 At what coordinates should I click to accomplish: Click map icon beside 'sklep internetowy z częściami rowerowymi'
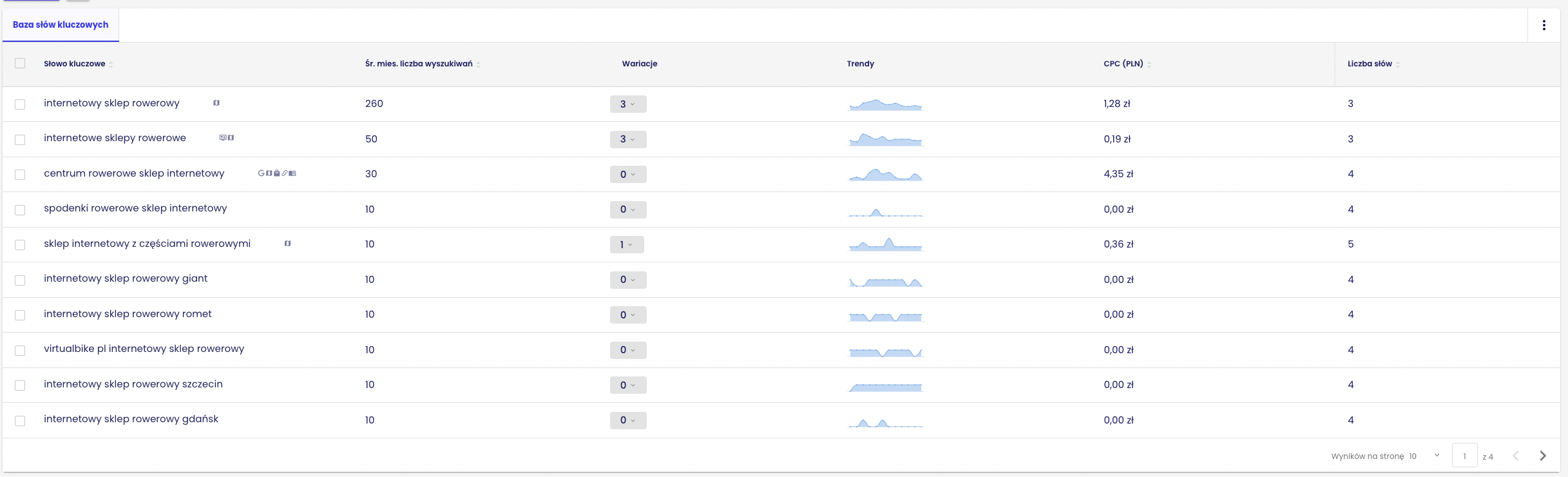pos(287,244)
